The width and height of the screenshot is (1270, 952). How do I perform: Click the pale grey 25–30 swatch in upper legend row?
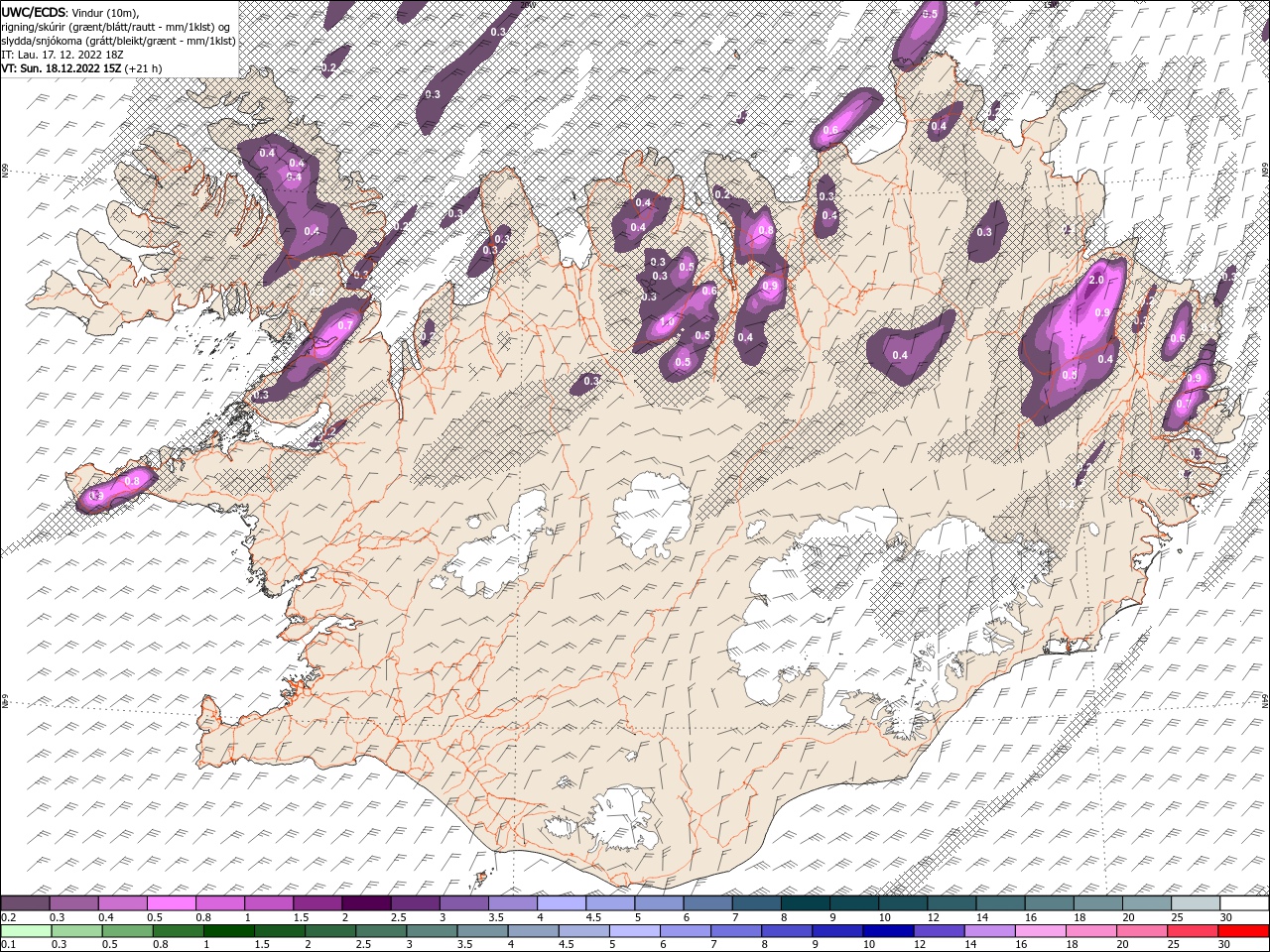coord(1195,903)
